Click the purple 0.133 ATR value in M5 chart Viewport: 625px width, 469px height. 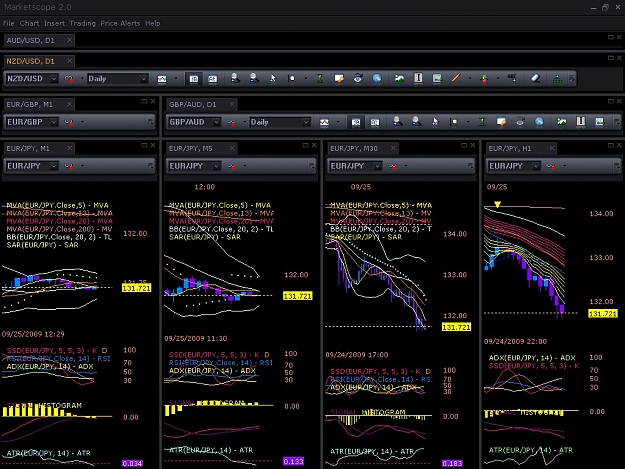(x=293, y=461)
